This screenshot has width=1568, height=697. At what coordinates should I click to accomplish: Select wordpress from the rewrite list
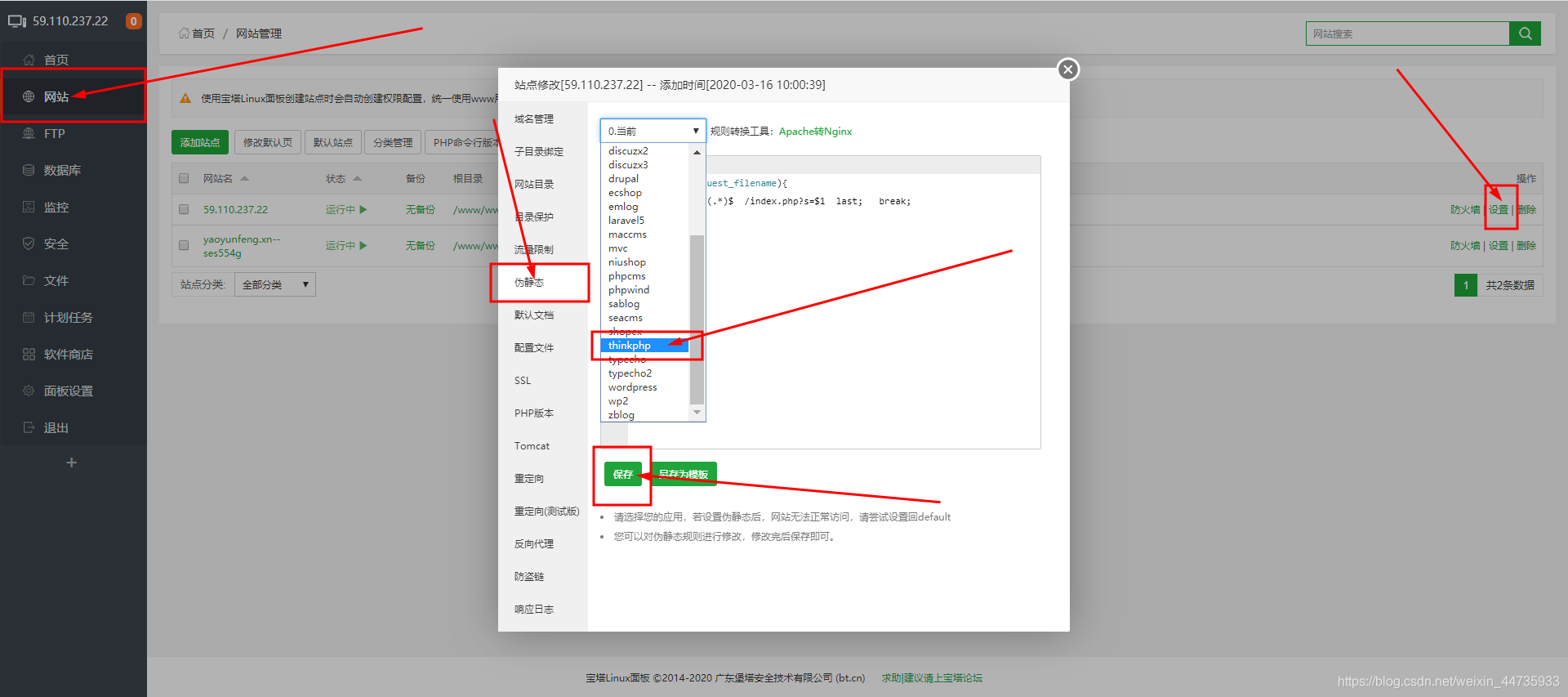pyautogui.click(x=645, y=387)
